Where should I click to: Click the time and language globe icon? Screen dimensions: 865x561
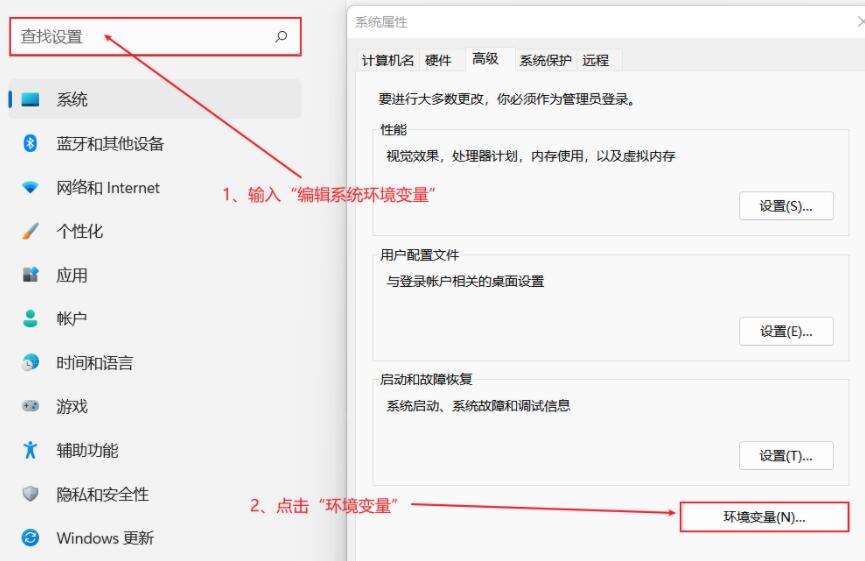[x=30, y=362]
